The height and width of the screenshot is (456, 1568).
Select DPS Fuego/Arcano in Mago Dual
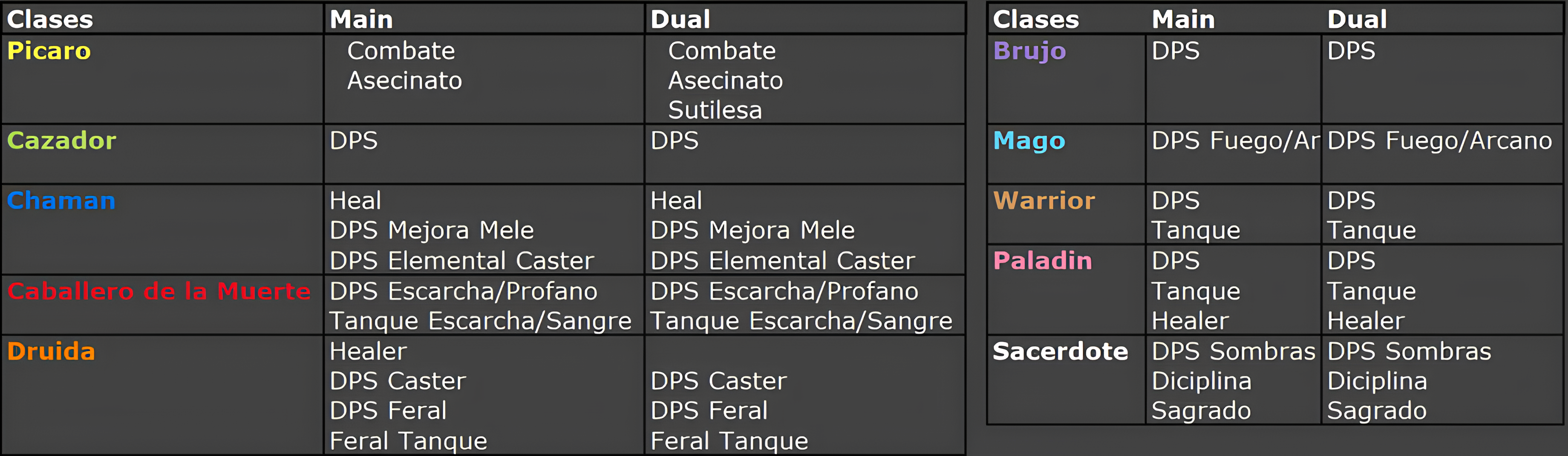tap(1440, 141)
